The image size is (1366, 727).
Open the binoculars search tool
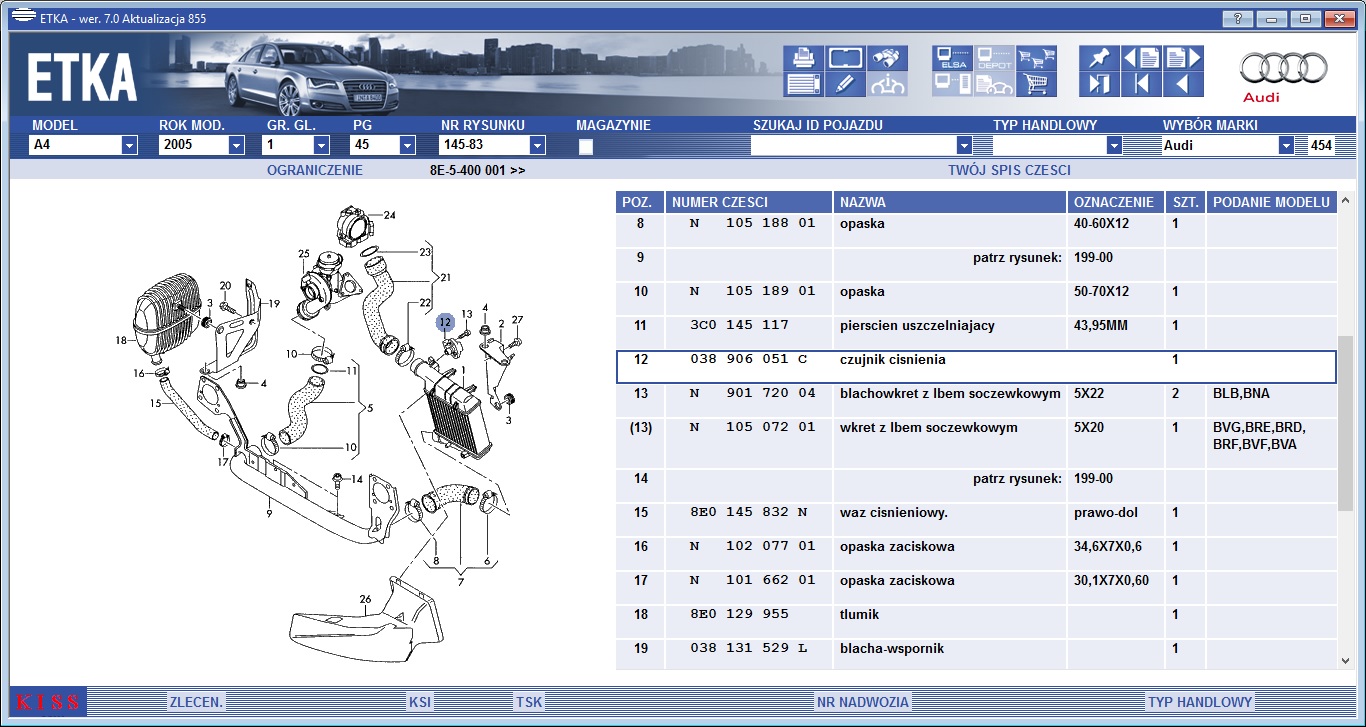[888, 58]
